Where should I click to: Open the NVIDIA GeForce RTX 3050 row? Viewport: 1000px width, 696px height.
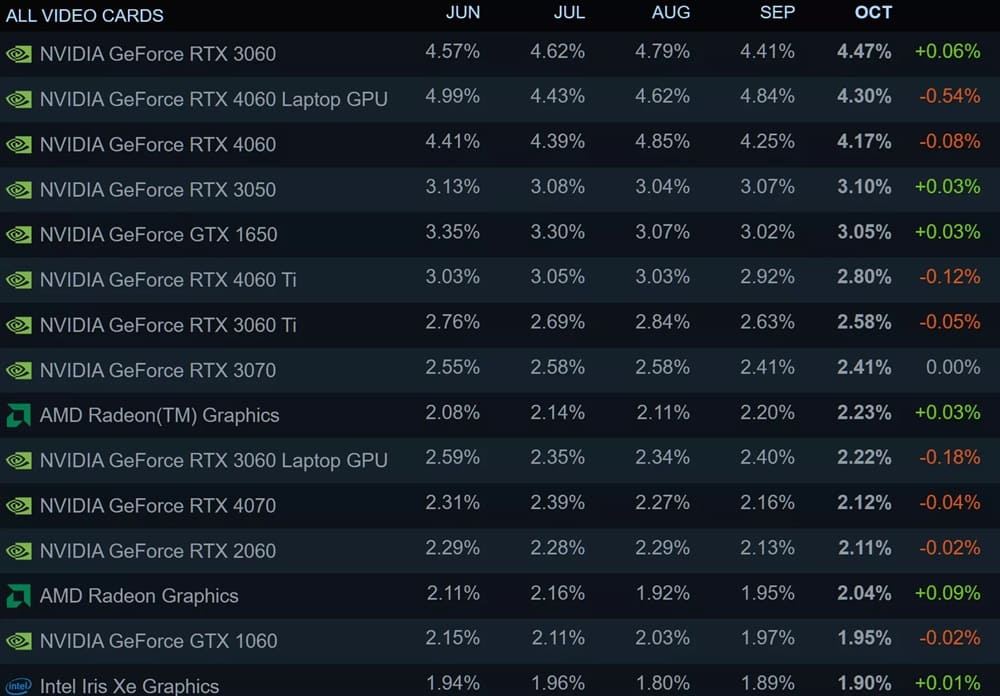pos(158,190)
